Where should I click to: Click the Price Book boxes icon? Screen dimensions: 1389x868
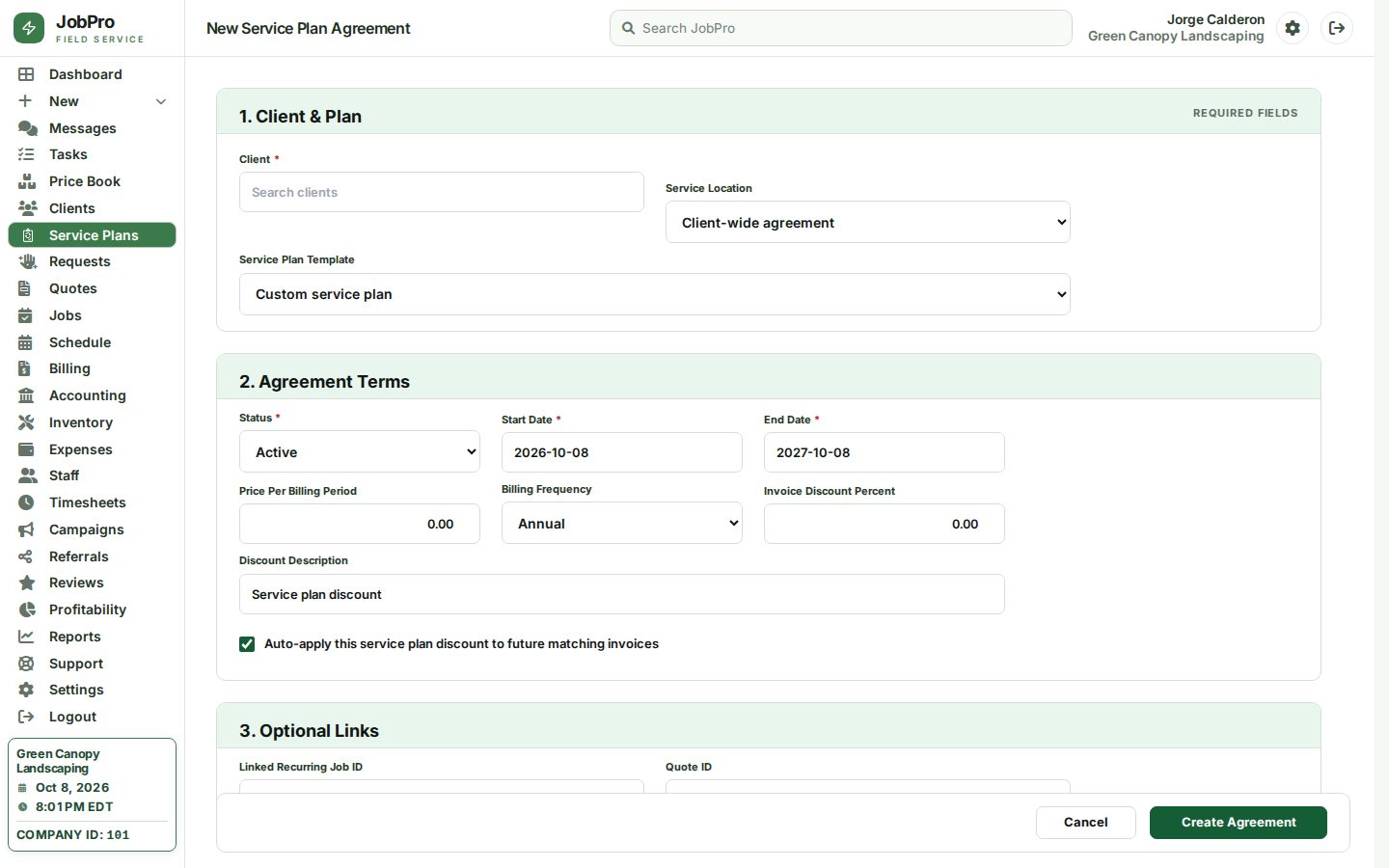pyautogui.click(x=27, y=181)
